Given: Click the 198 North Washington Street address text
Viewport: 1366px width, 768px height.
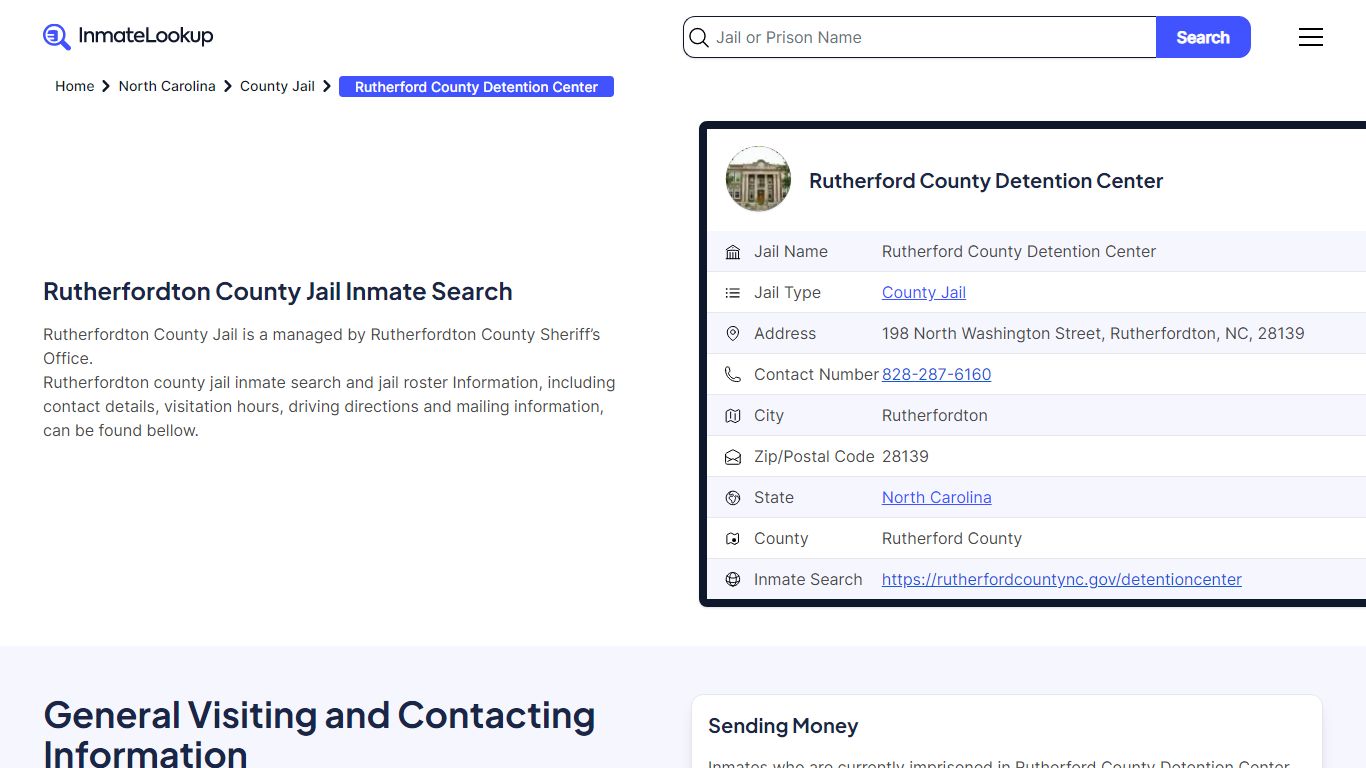Looking at the screenshot, I should tap(1093, 333).
